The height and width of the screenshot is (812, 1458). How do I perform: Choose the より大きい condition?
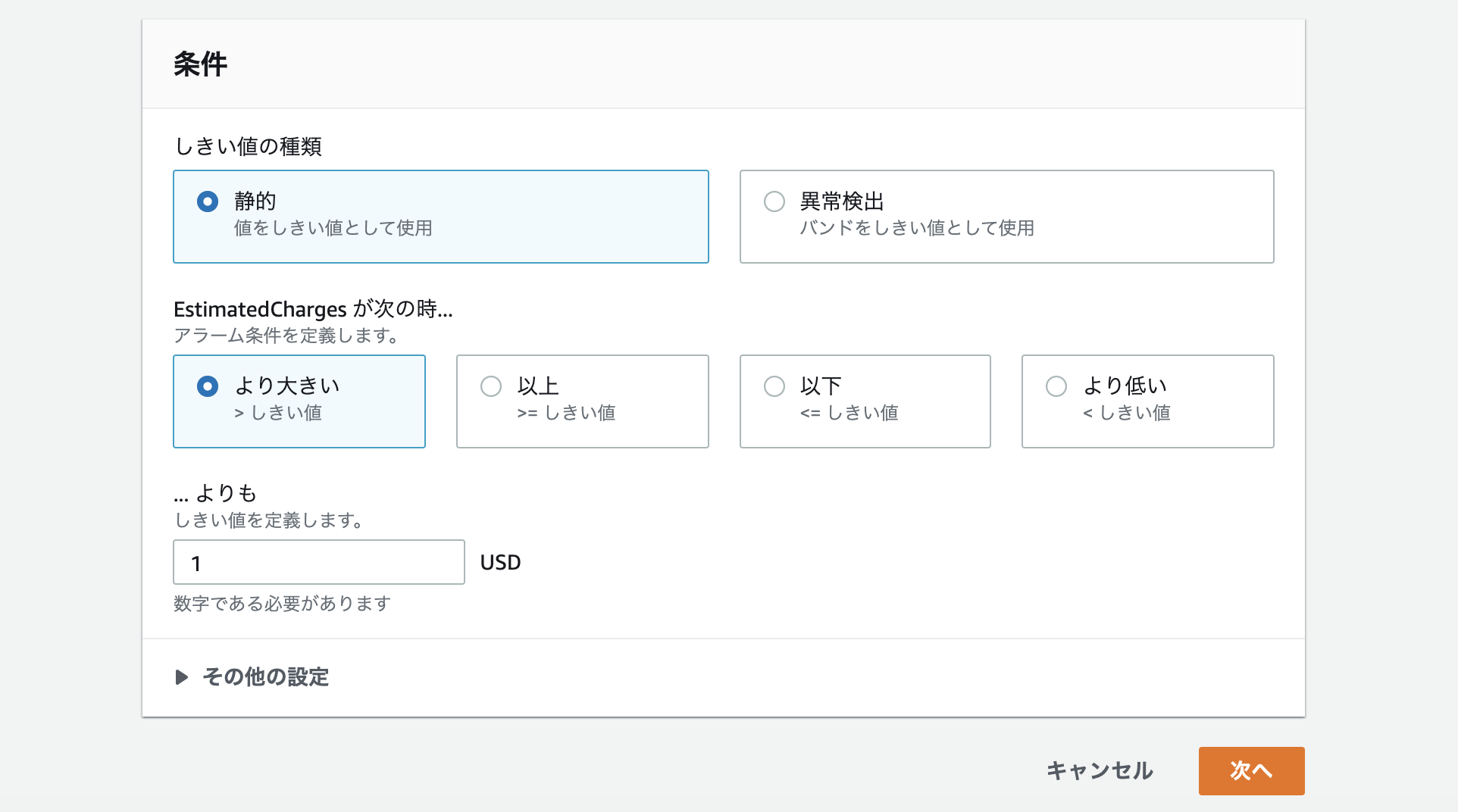[x=207, y=386]
